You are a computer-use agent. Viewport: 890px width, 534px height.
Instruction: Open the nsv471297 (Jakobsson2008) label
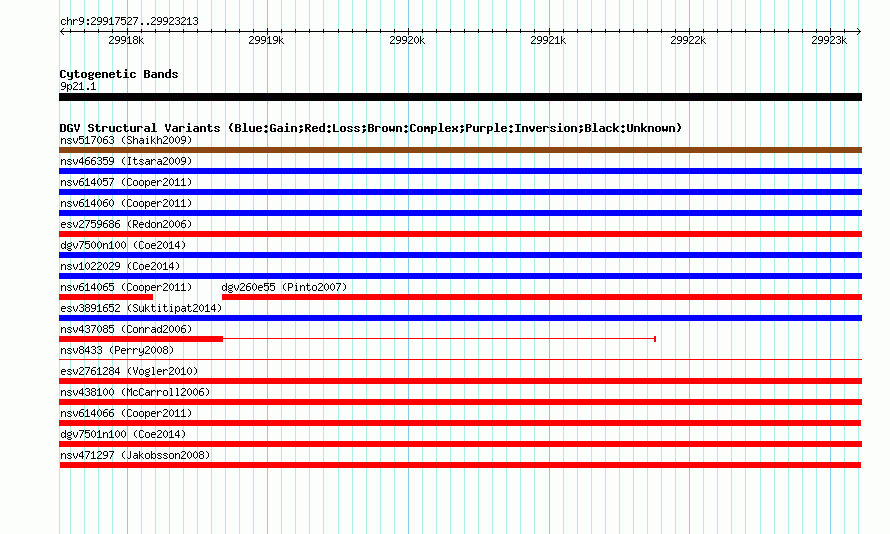click(135, 455)
